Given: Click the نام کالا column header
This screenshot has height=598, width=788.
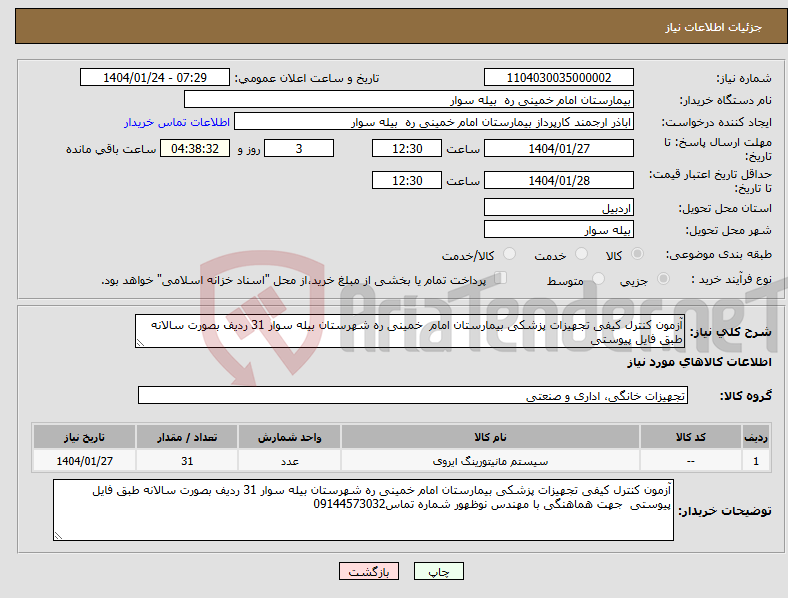Looking at the screenshot, I should [x=490, y=437].
